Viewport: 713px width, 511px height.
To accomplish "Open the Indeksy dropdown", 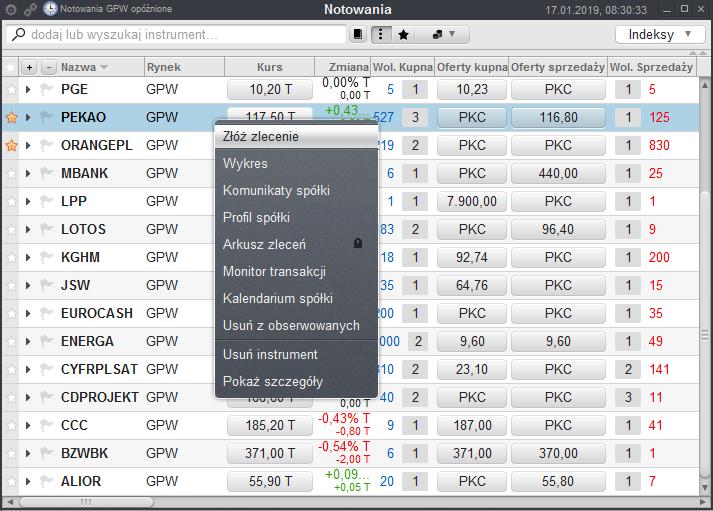I will point(660,35).
